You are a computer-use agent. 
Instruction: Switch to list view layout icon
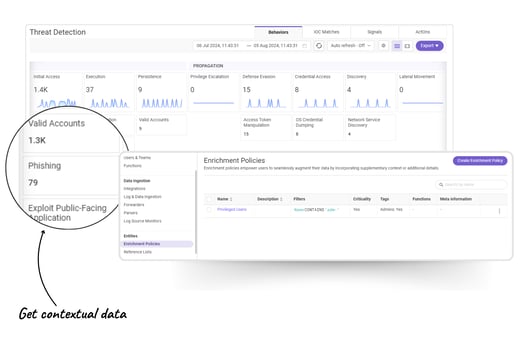(x=397, y=46)
